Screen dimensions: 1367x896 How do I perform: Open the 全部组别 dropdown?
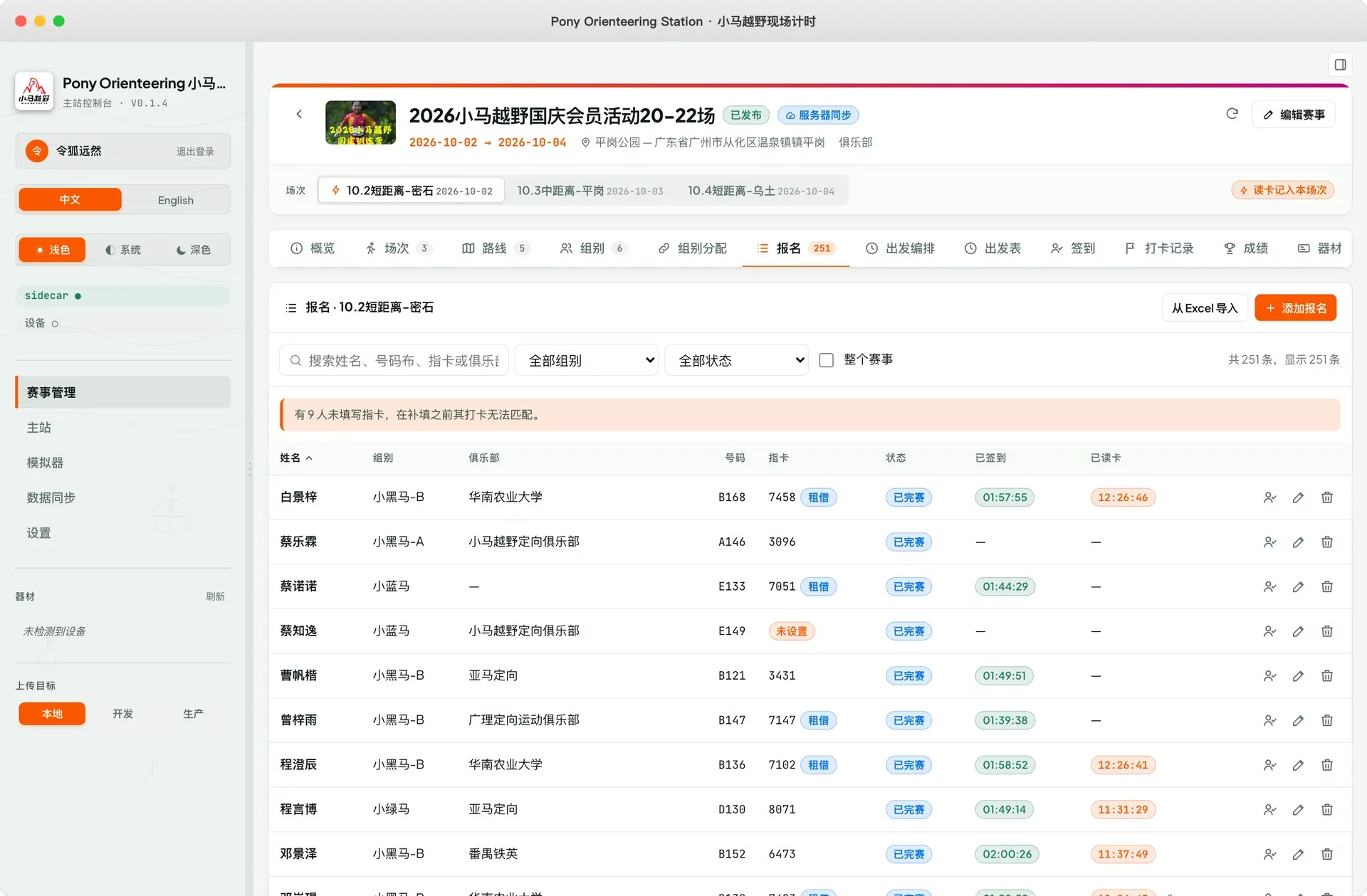[587, 360]
